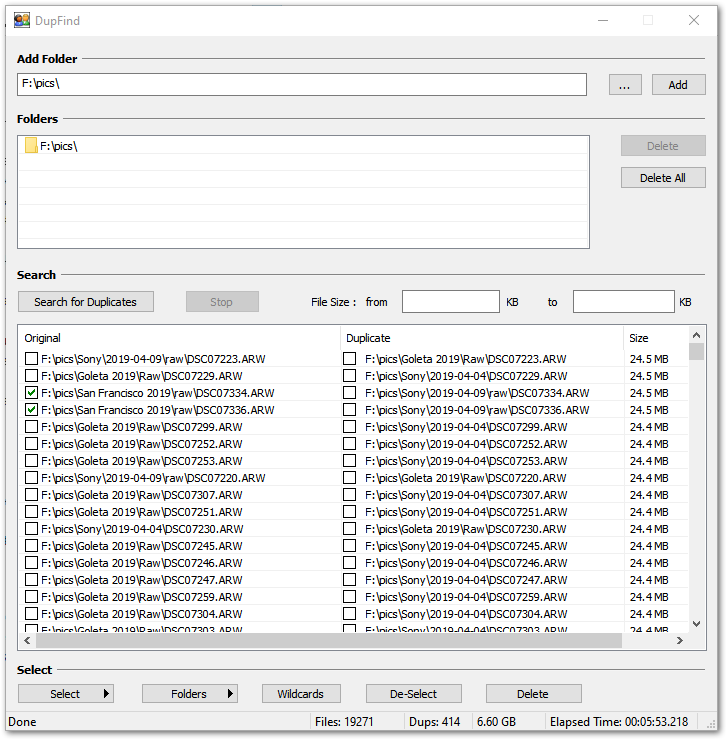Click the File Size from input field
This screenshot has height=740, width=727.
click(x=451, y=302)
